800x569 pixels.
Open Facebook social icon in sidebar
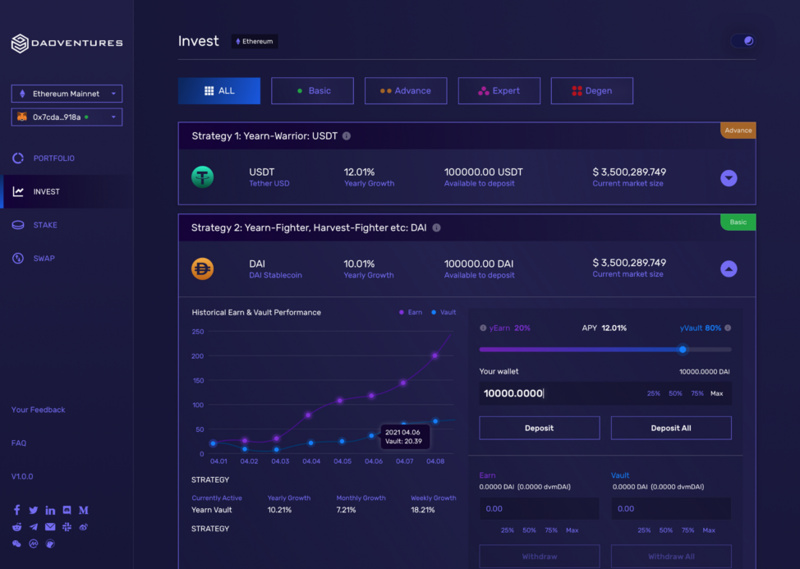17,510
